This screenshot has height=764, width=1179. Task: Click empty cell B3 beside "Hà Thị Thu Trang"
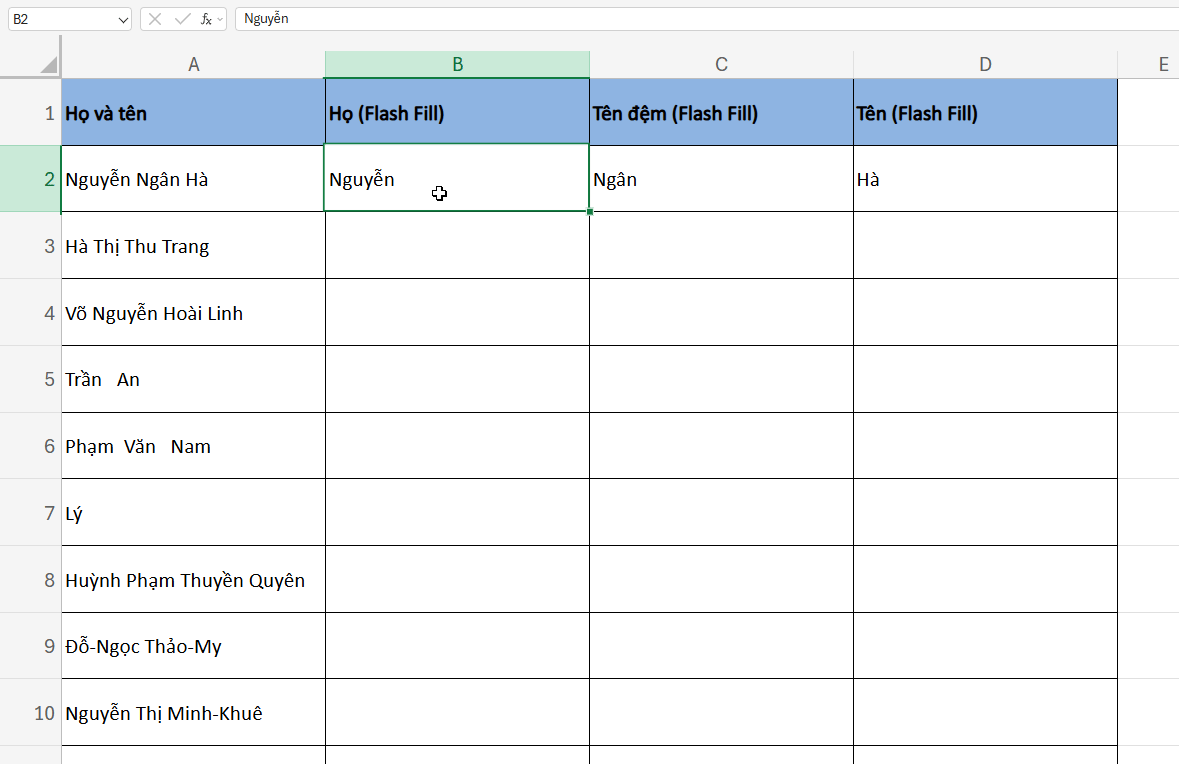[x=457, y=246]
